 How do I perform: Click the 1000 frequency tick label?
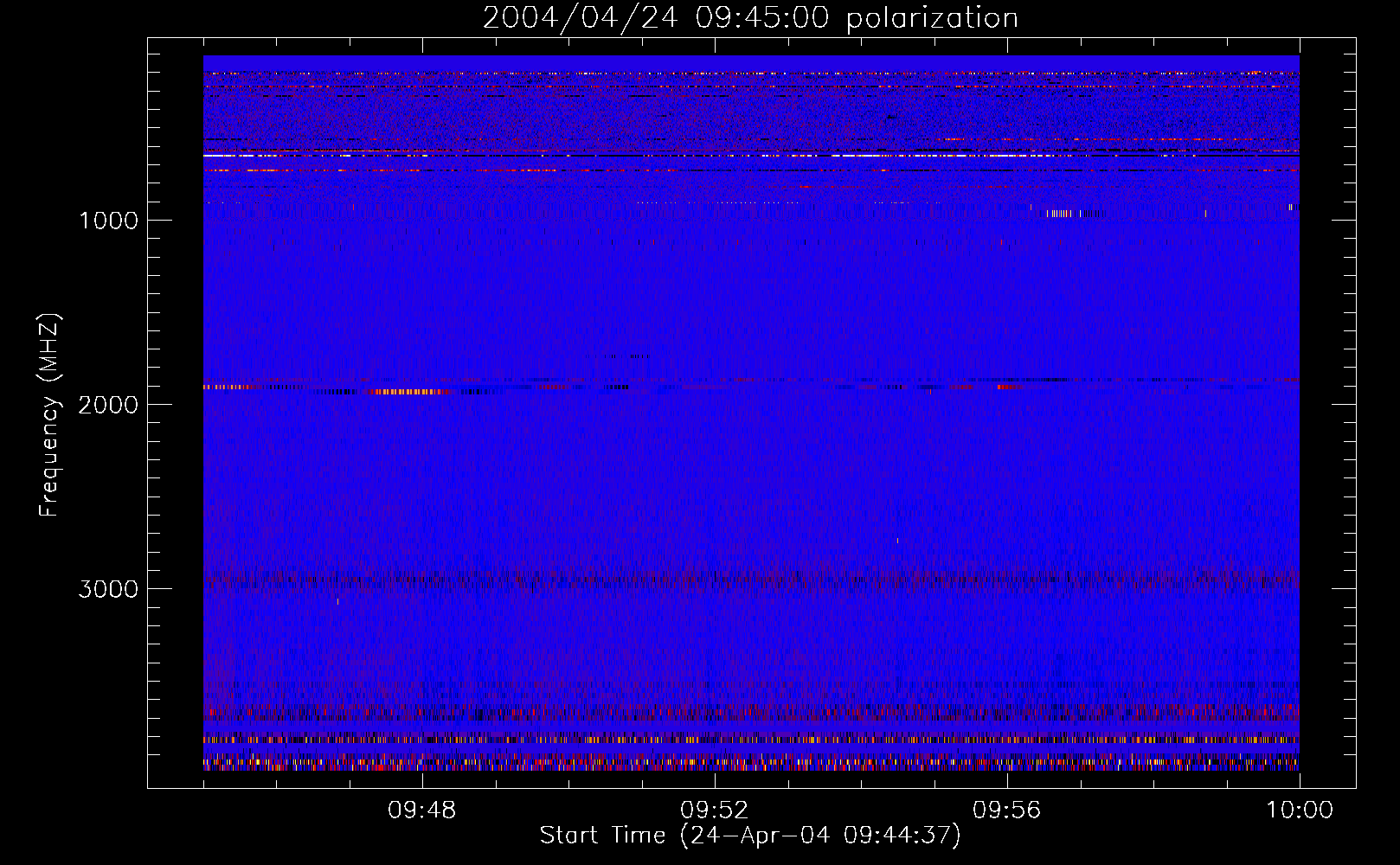coord(108,221)
